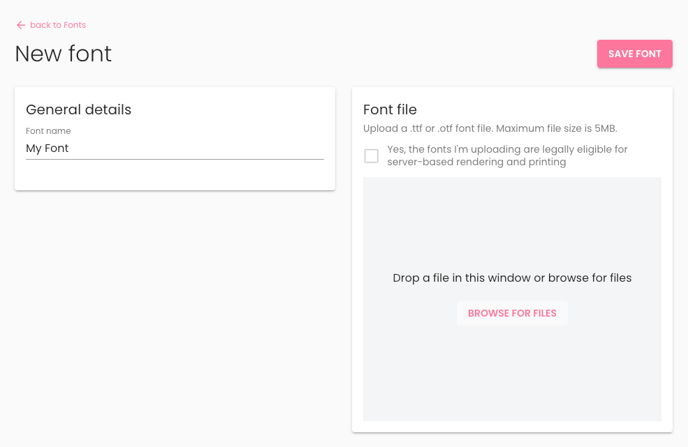The width and height of the screenshot is (688, 447).
Task: Click the New font page heading
Action: tap(63, 54)
